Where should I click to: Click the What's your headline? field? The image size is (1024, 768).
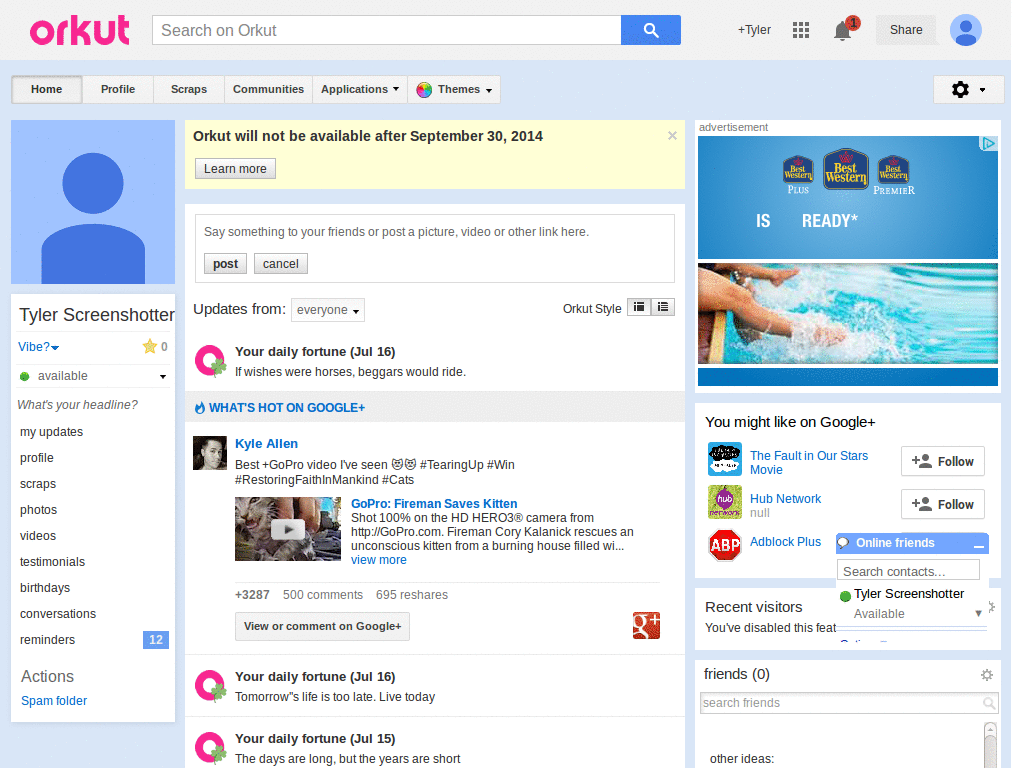pos(78,405)
